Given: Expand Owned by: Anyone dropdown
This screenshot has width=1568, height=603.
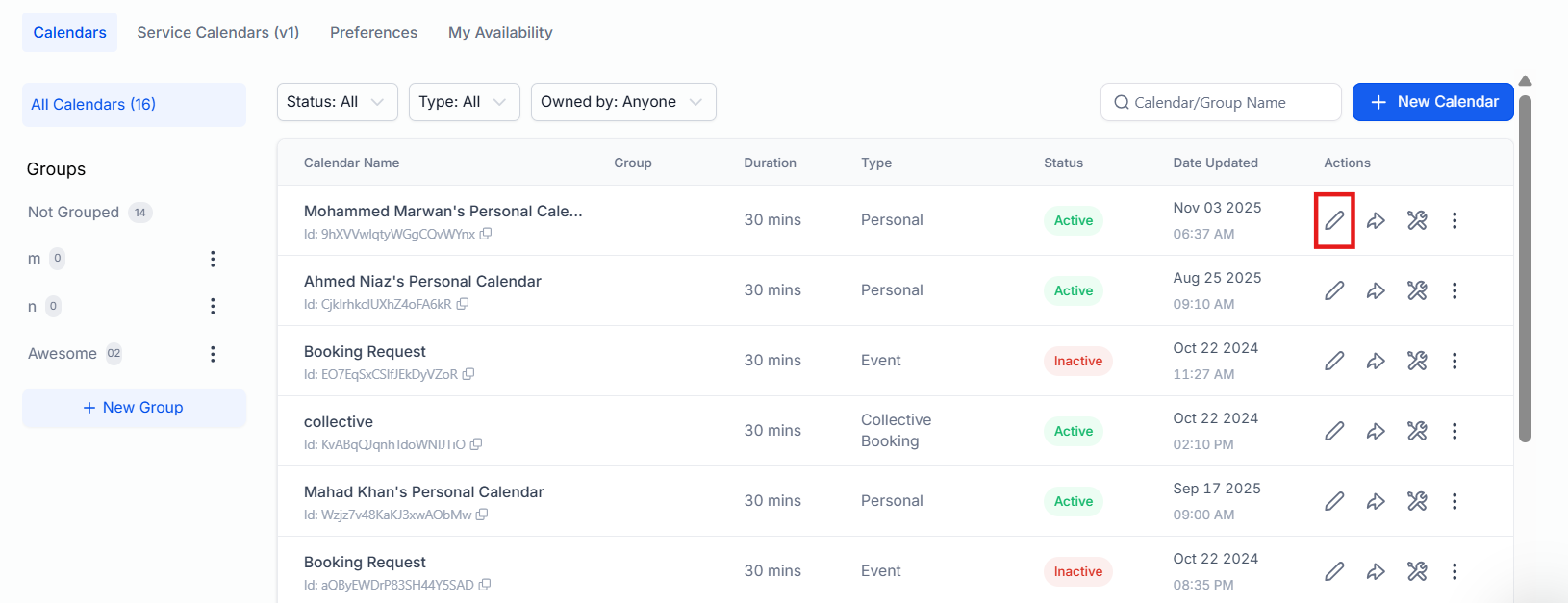Looking at the screenshot, I should [x=622, y=102].
